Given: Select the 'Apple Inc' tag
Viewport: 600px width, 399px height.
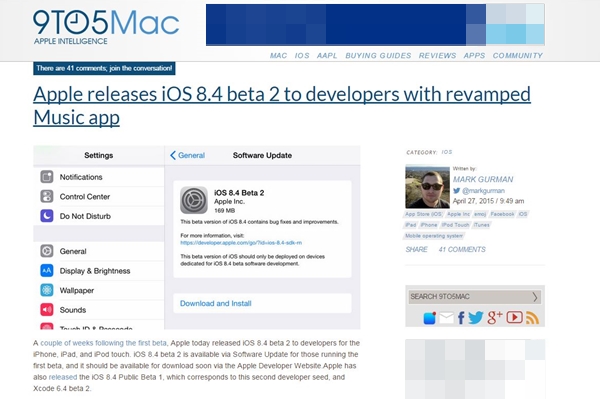Looking at the screenshot, I should click(458, 214).
